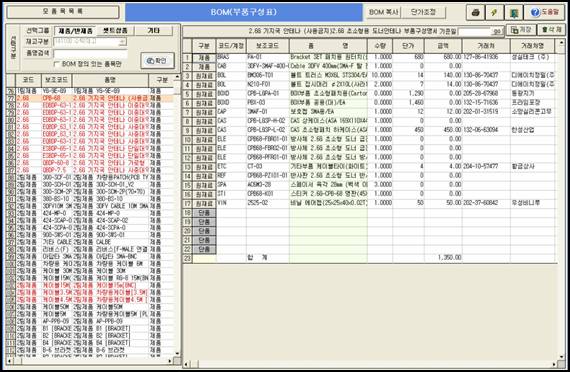Image resolution: width=570 pixels, height=372 pixels.
Task: Open the 재고구분 dropdown
Action: [123, 42]
